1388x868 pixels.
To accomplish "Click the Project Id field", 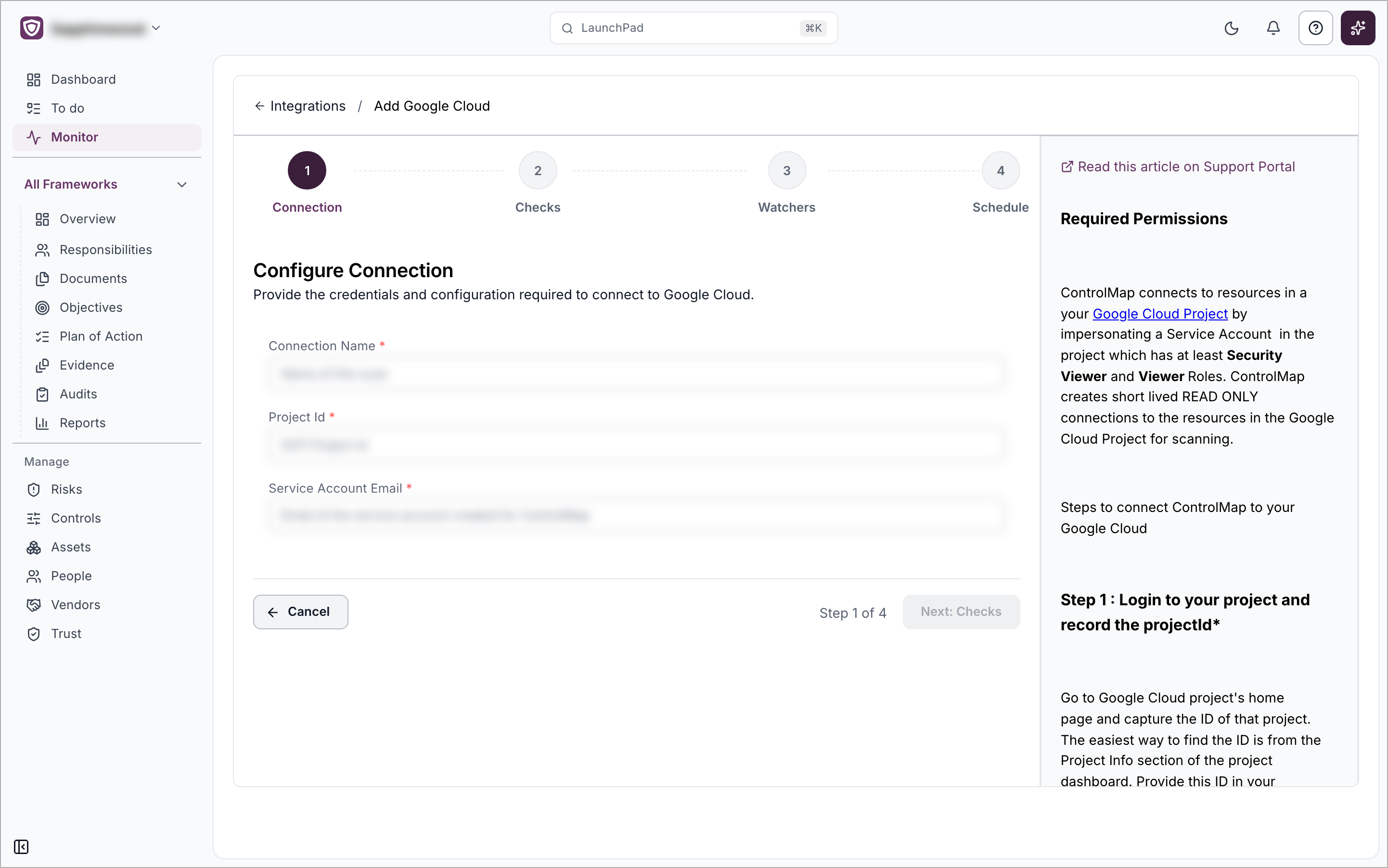I will tap(636, 445).
